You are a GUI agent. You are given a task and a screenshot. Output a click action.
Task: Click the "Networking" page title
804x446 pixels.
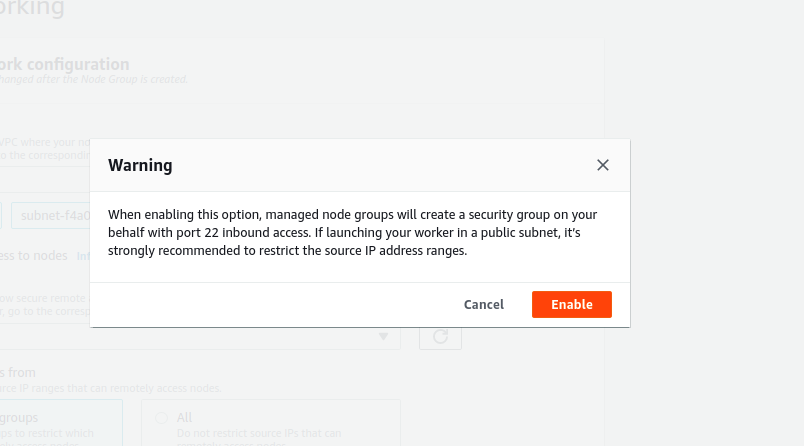32,8
